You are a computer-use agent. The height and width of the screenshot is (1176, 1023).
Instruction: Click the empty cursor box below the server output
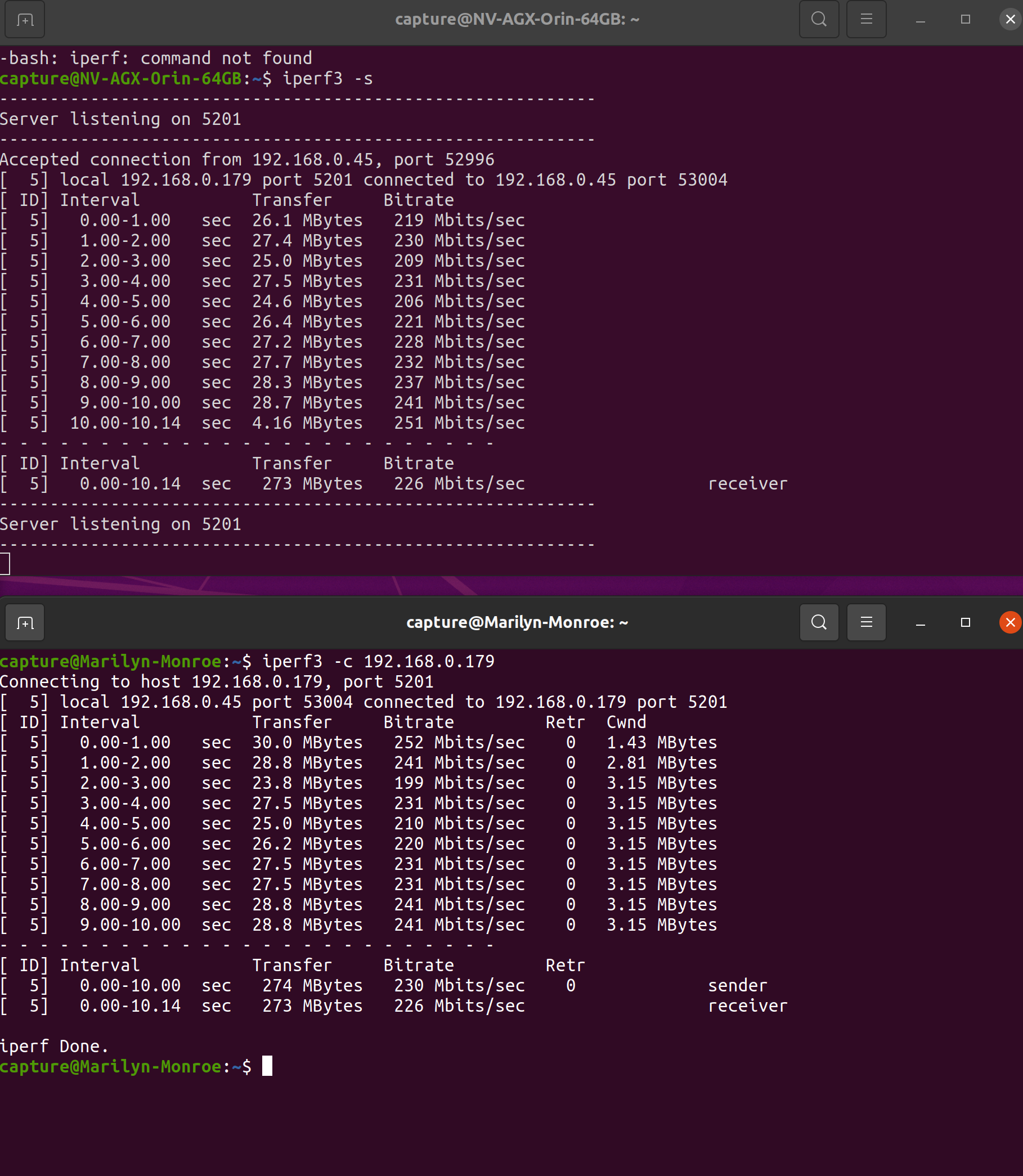(5, 563)
